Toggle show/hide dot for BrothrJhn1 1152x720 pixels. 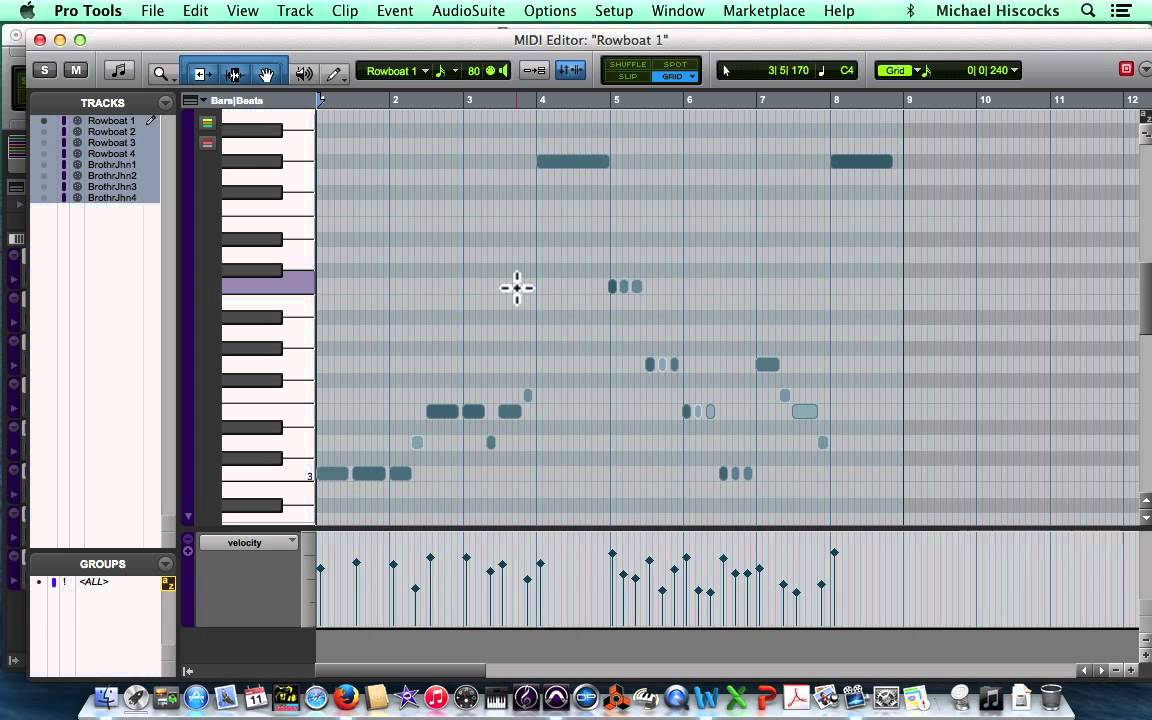click(x=44, y=165)
